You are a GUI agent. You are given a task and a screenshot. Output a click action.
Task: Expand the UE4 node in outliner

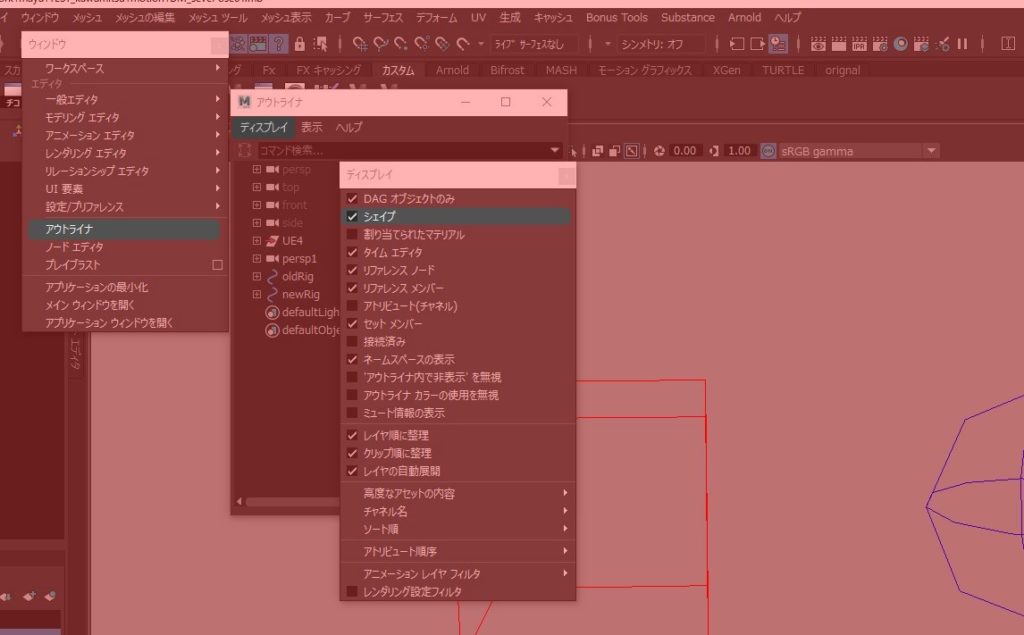click(257, 241)
